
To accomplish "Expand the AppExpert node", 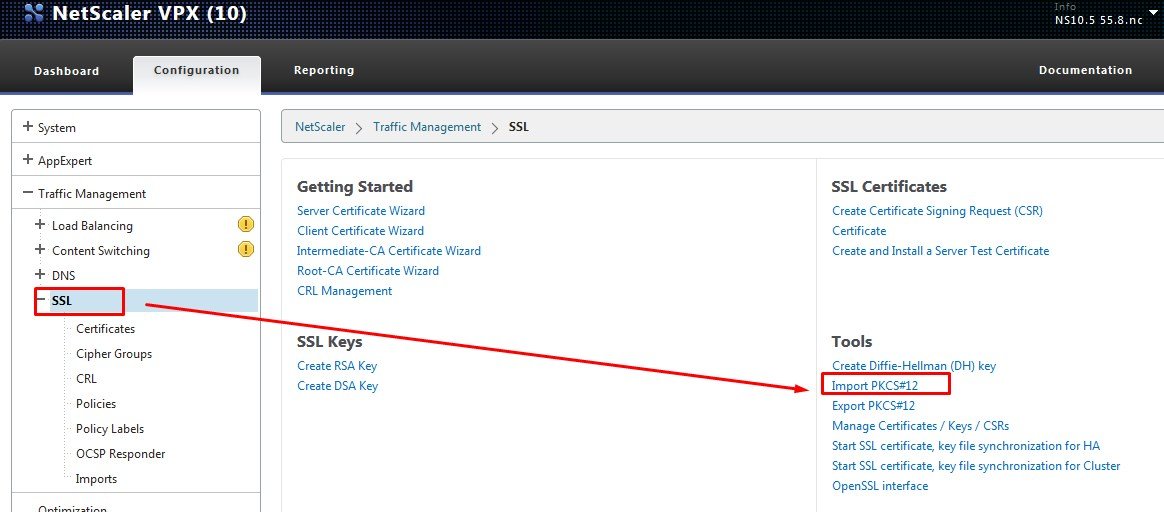I will [28, 160].
